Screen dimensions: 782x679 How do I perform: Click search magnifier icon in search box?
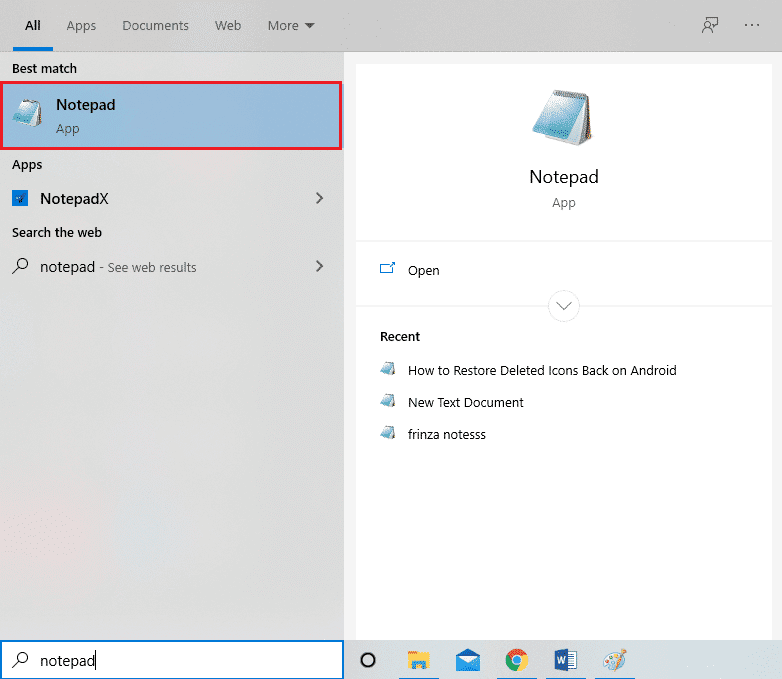click(x=20, y=660)
